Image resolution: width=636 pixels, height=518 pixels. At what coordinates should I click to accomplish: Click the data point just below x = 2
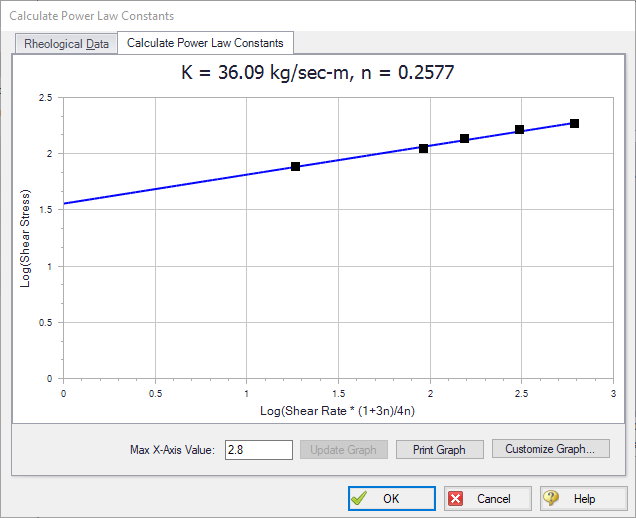tap(423, 148)
